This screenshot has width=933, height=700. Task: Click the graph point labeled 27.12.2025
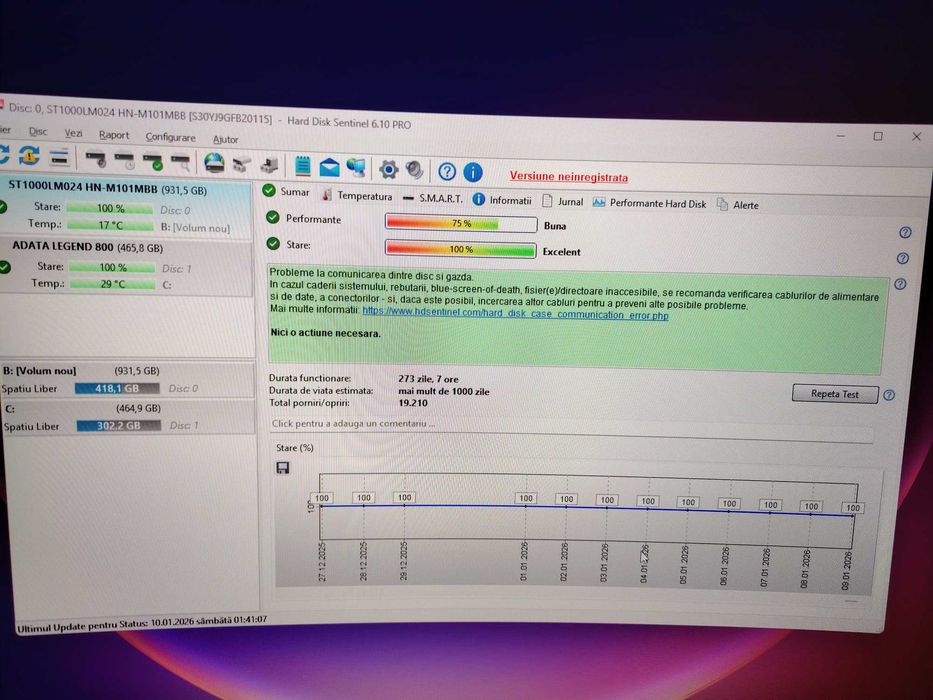[321, 505]
